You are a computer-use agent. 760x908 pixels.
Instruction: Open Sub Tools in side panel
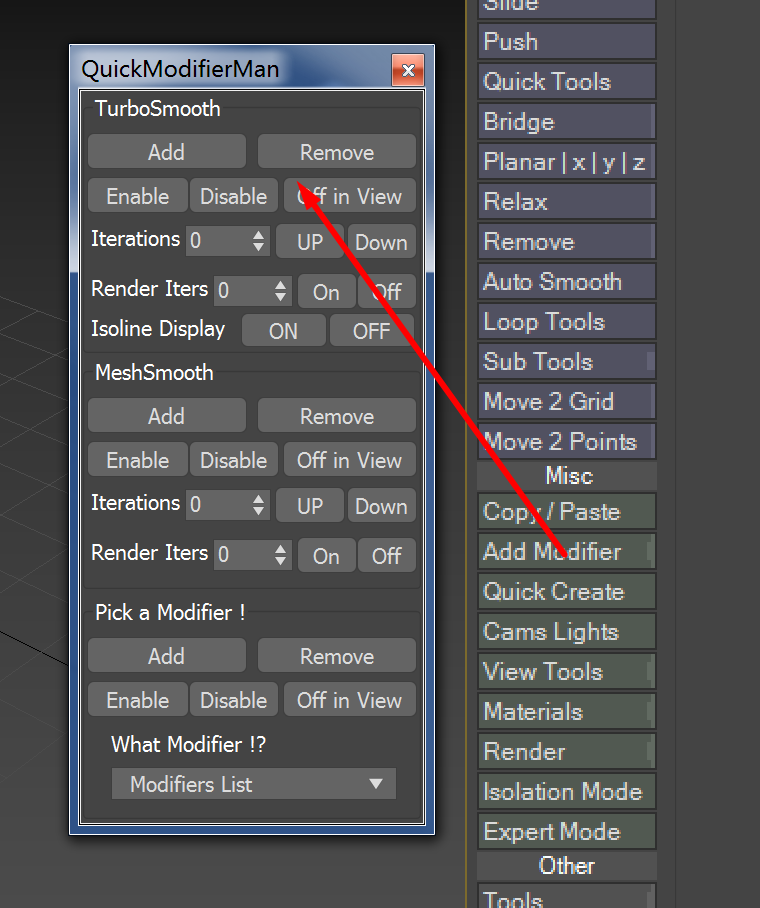pos(567,361)
